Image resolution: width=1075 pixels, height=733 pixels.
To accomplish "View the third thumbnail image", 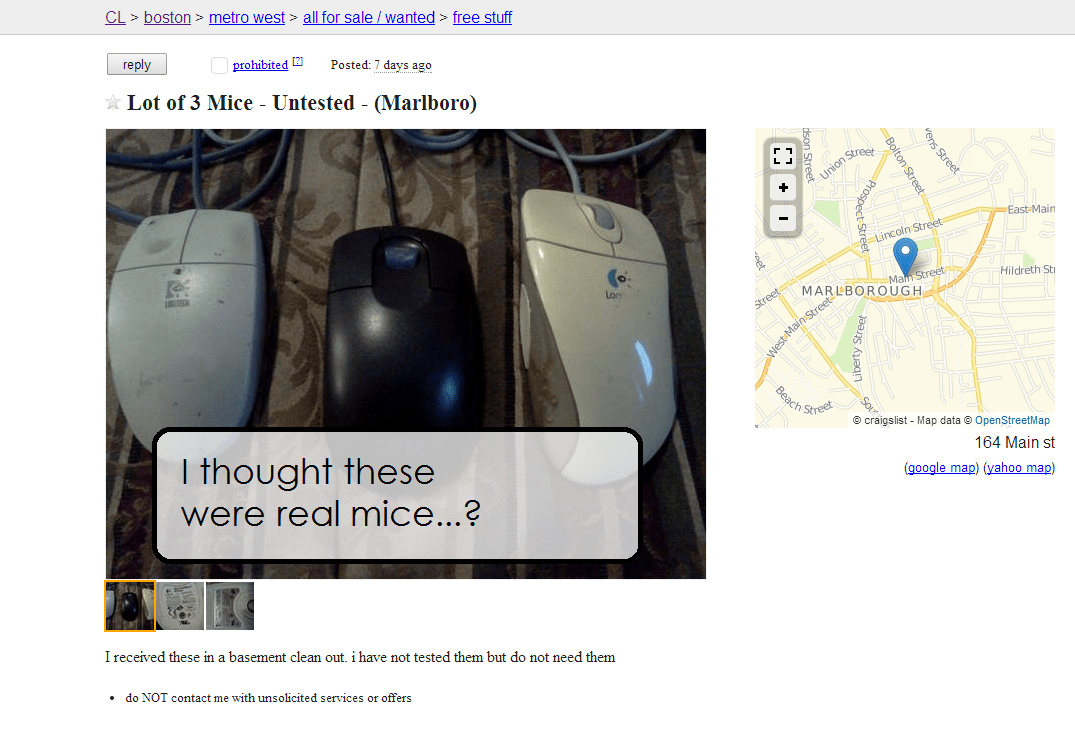I will [x=230, y=606].
